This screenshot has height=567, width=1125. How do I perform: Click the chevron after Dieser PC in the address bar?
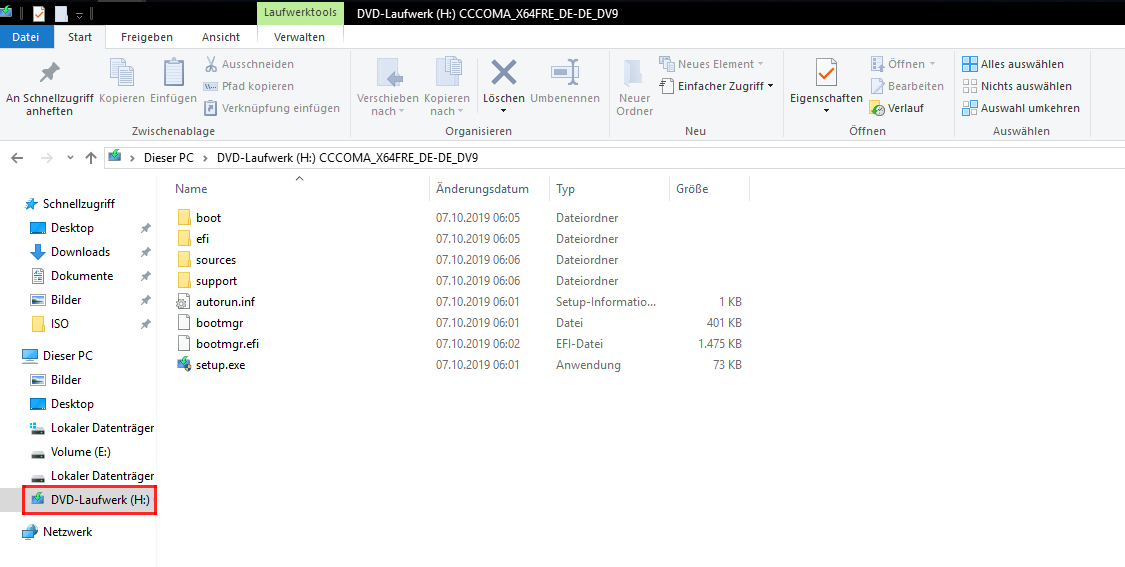coord(205,158)
